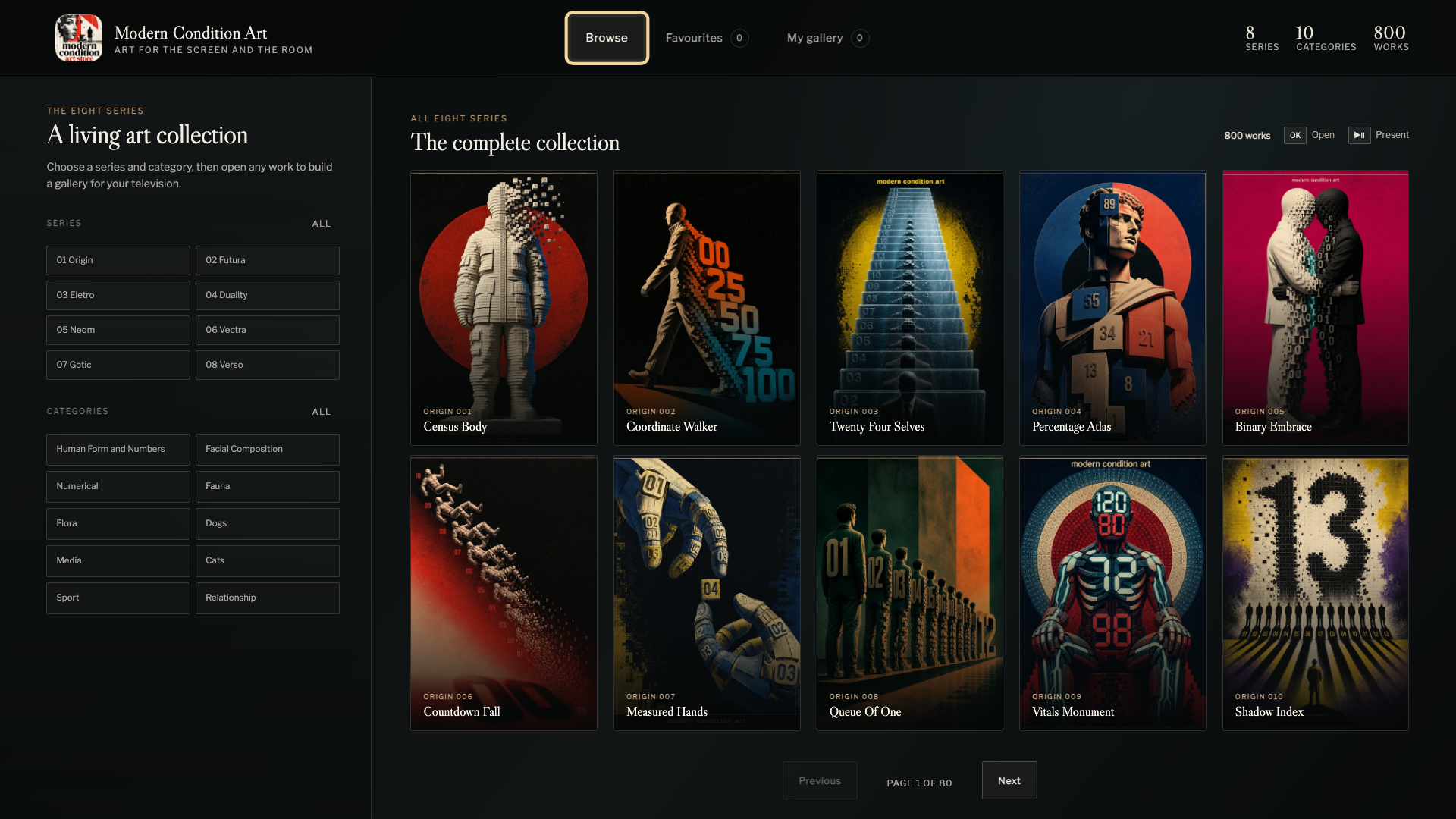1456x819 pixels.
Task: Filter by Facial Composition category
Action: 268,449
